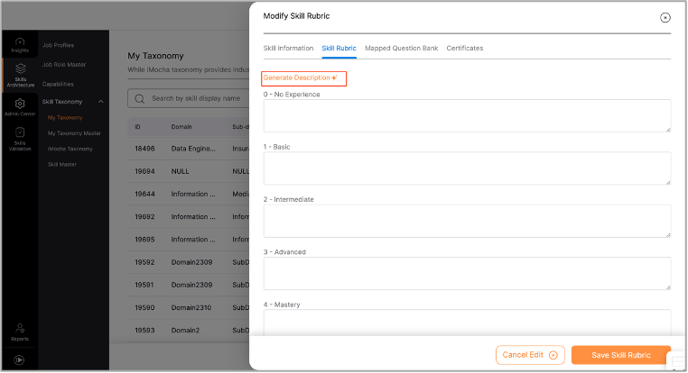Click Generate Description link
The width and height of the screenshot is (688, 373).
click(301, 78)
